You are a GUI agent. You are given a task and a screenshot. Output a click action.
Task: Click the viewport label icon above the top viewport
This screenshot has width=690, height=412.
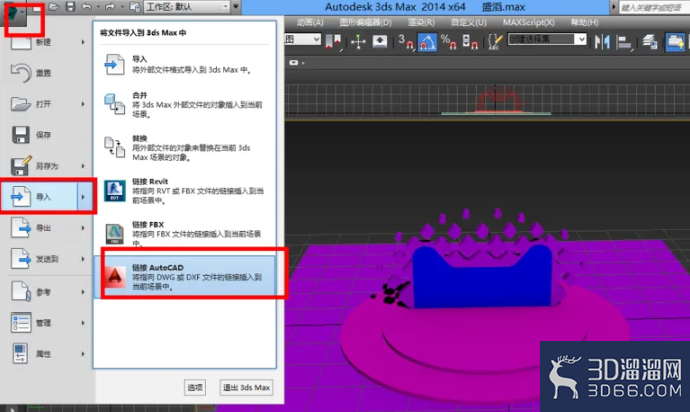pyautogui.click(x=294, y=63)
